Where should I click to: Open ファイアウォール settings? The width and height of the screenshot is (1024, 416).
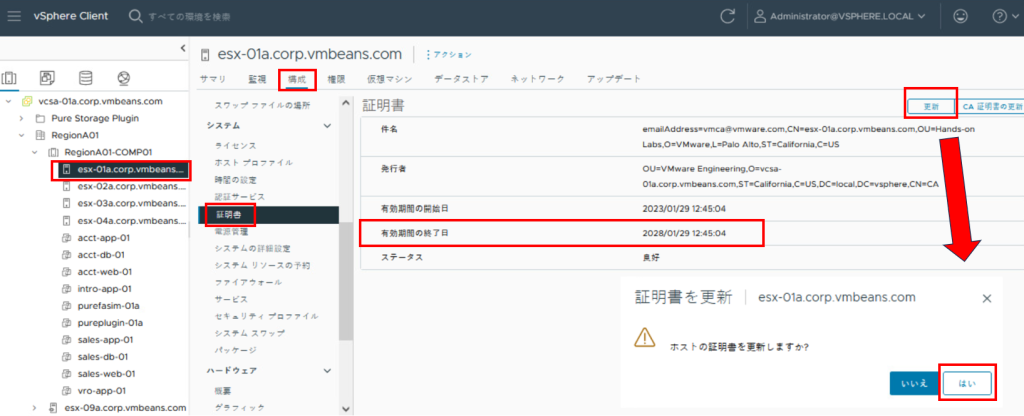tap(248, 282)
